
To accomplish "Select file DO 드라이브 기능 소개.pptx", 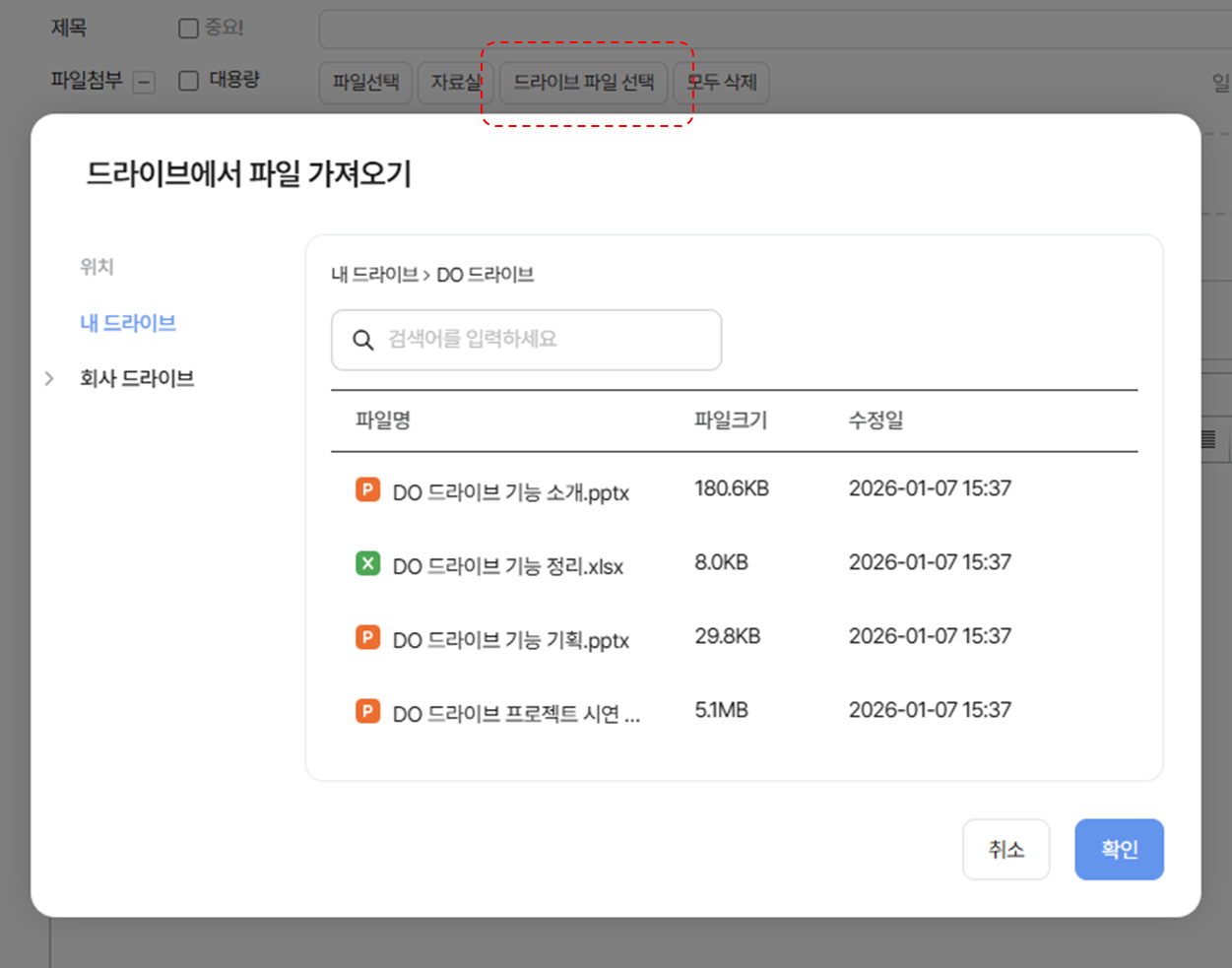I will 510,492.
